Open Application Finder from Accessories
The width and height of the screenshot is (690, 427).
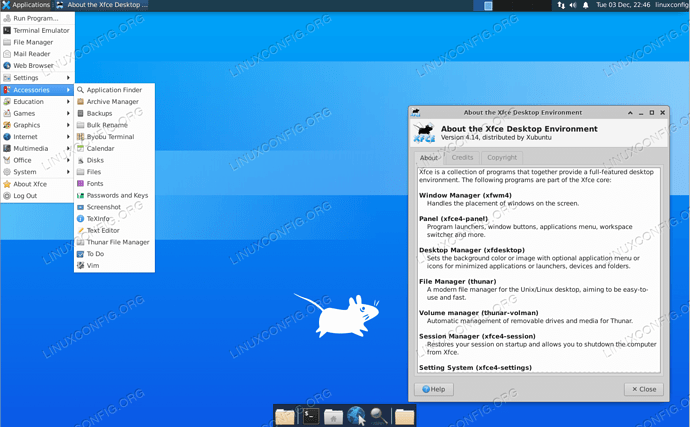click(x=114, y=90)
